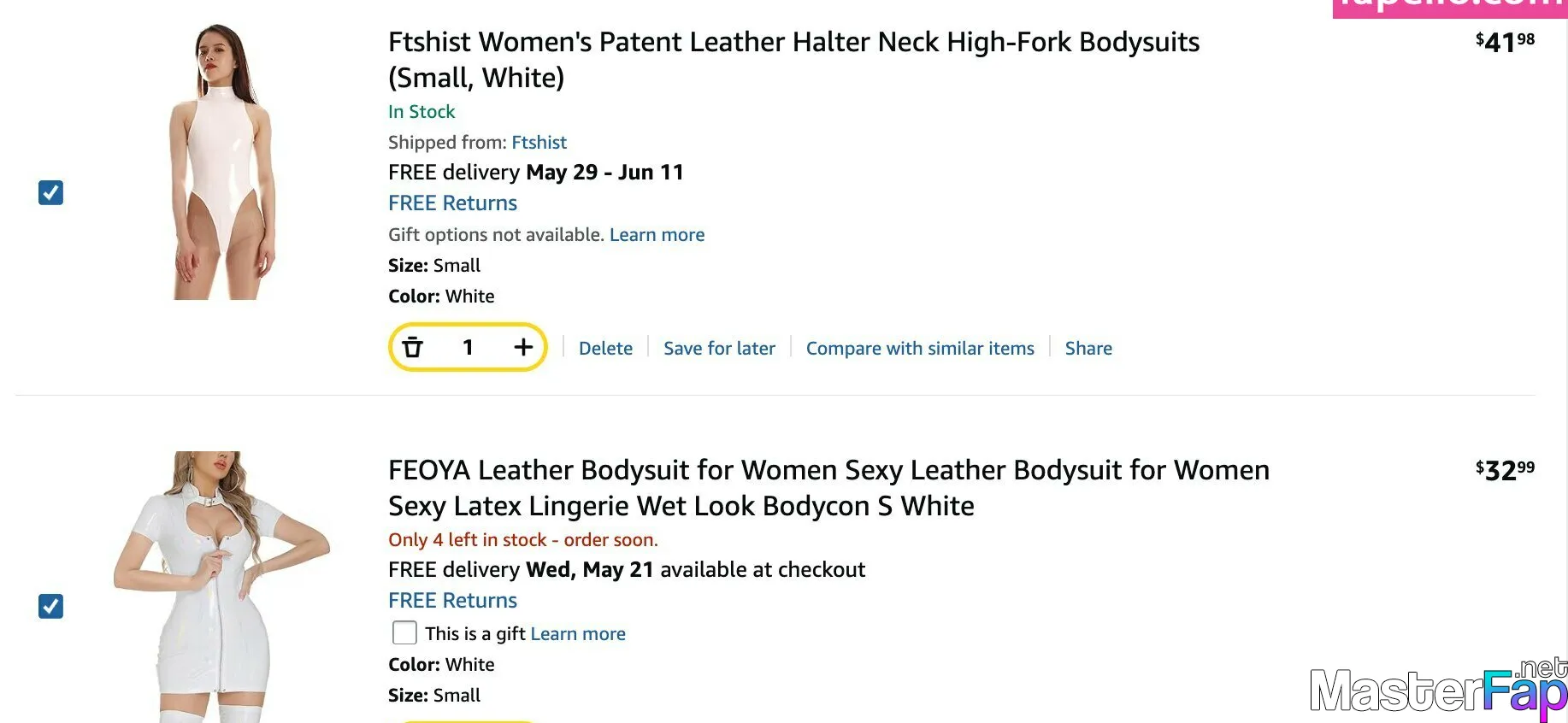Delete the Ftshist bodysuit from cart

pos(605,348)
